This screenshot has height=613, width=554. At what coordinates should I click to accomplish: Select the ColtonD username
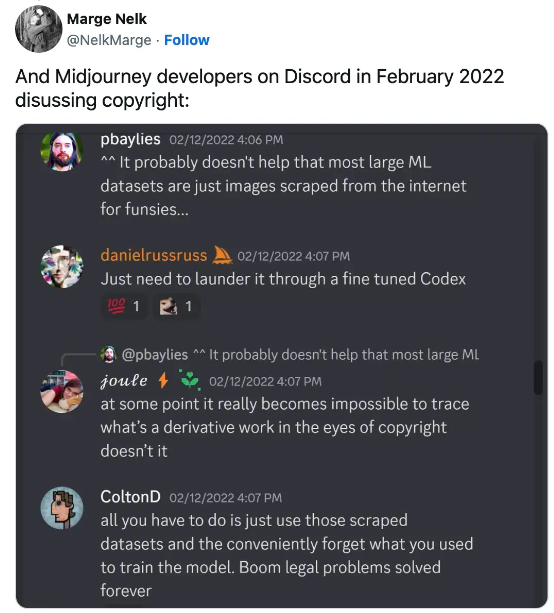click(x=130, y=497)
